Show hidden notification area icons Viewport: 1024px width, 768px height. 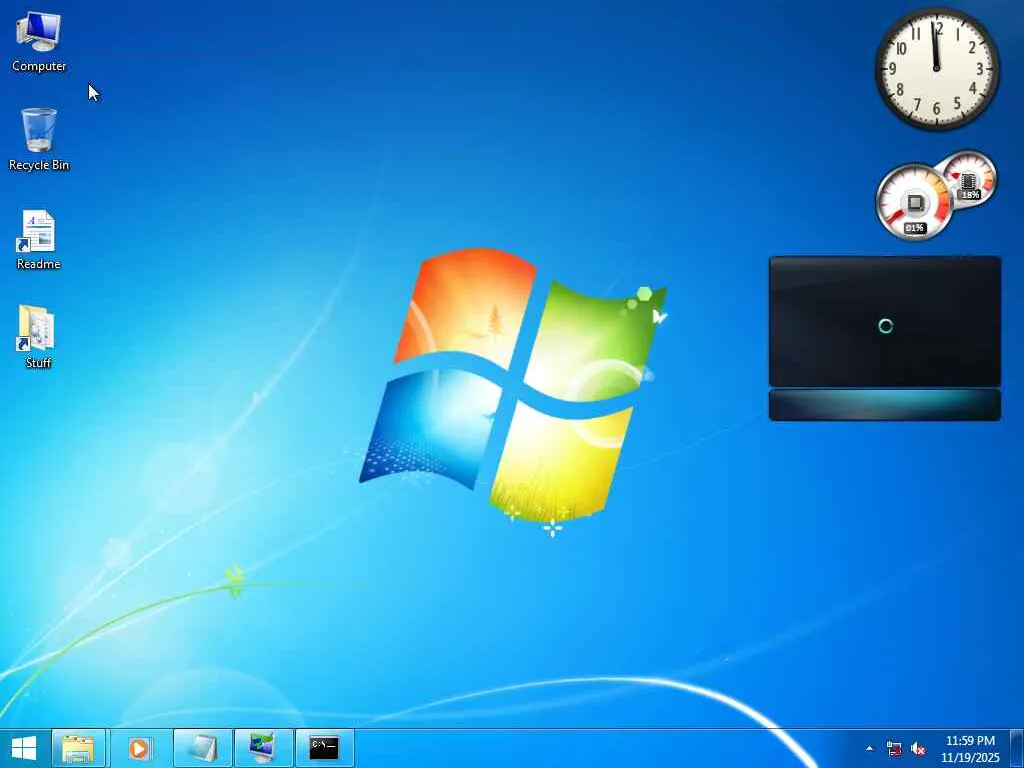(869, 748)
